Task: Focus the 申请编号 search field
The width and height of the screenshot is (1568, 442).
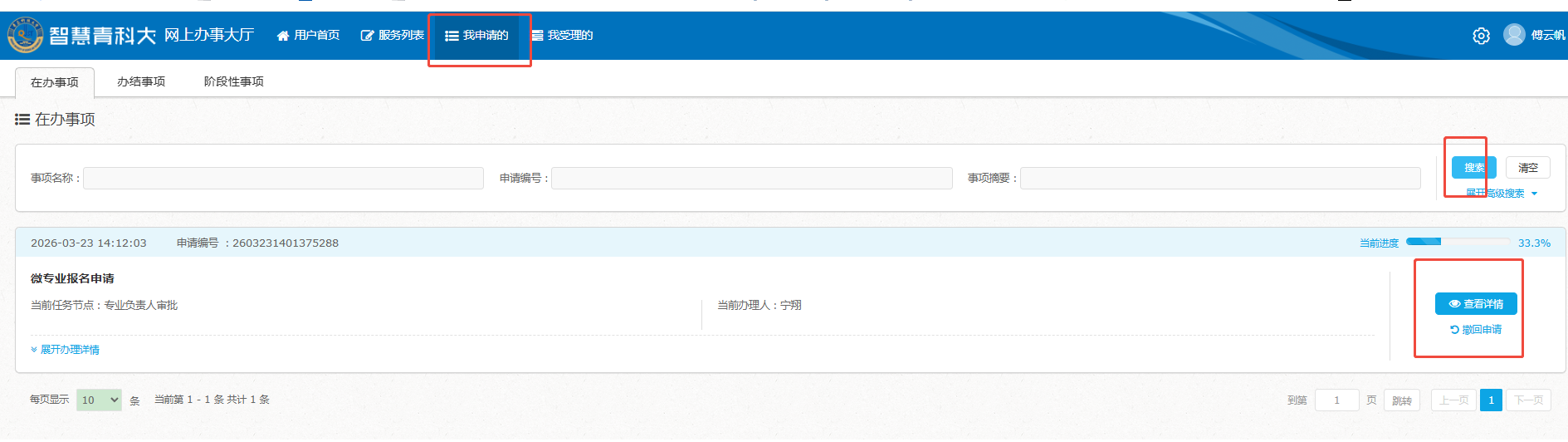Action: 751,178
